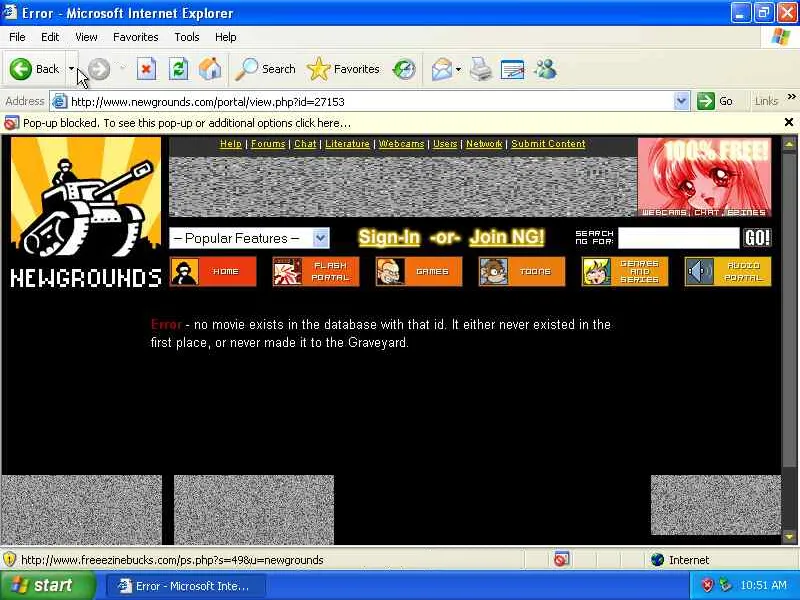Click the Sign-In link
This screenshot has width=800, height=600.
pos(389,237)
